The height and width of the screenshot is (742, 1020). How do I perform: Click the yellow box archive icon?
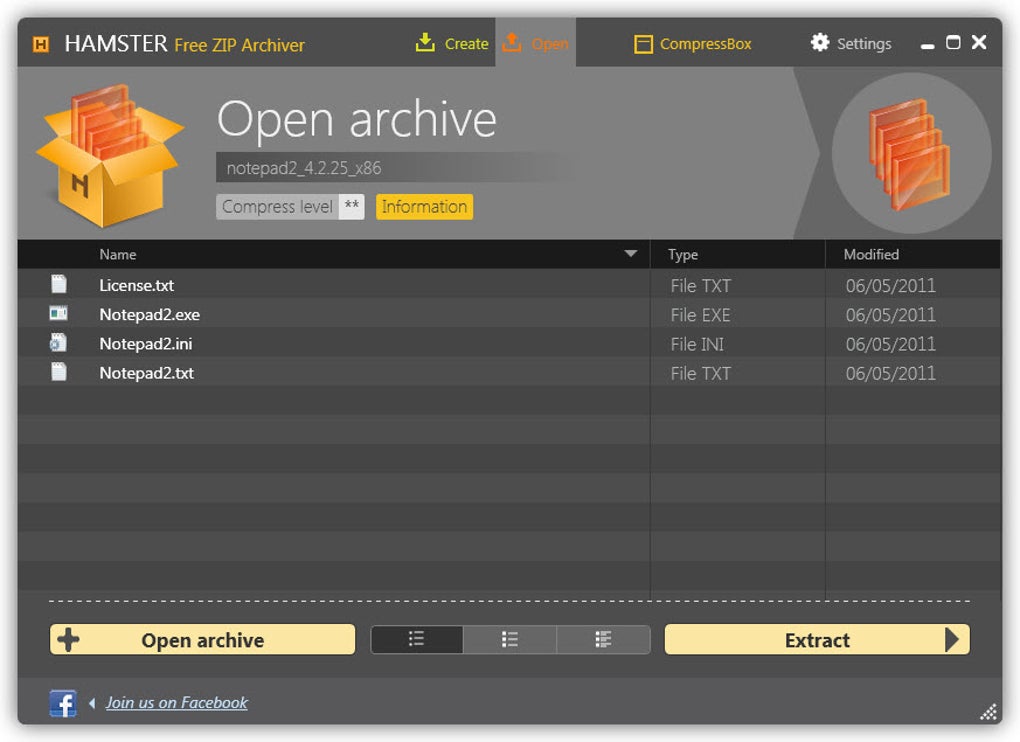pyautogui.click(x=109, y=155)
